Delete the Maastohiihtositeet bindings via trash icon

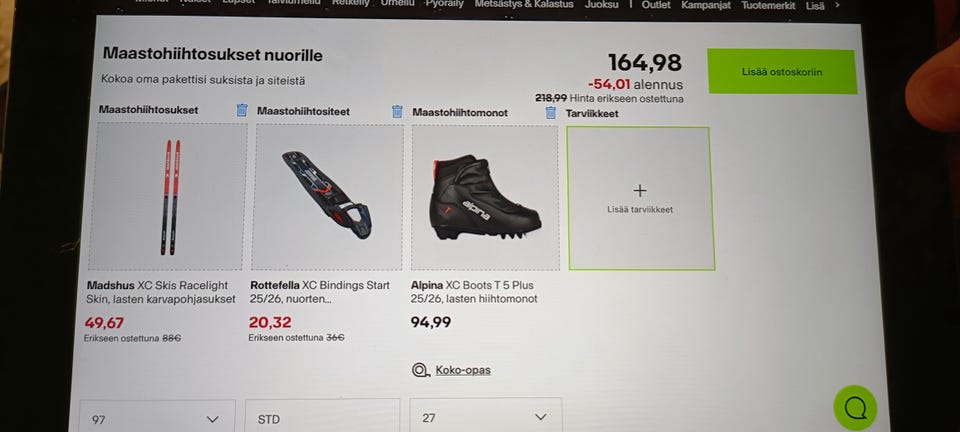point(397,111)
